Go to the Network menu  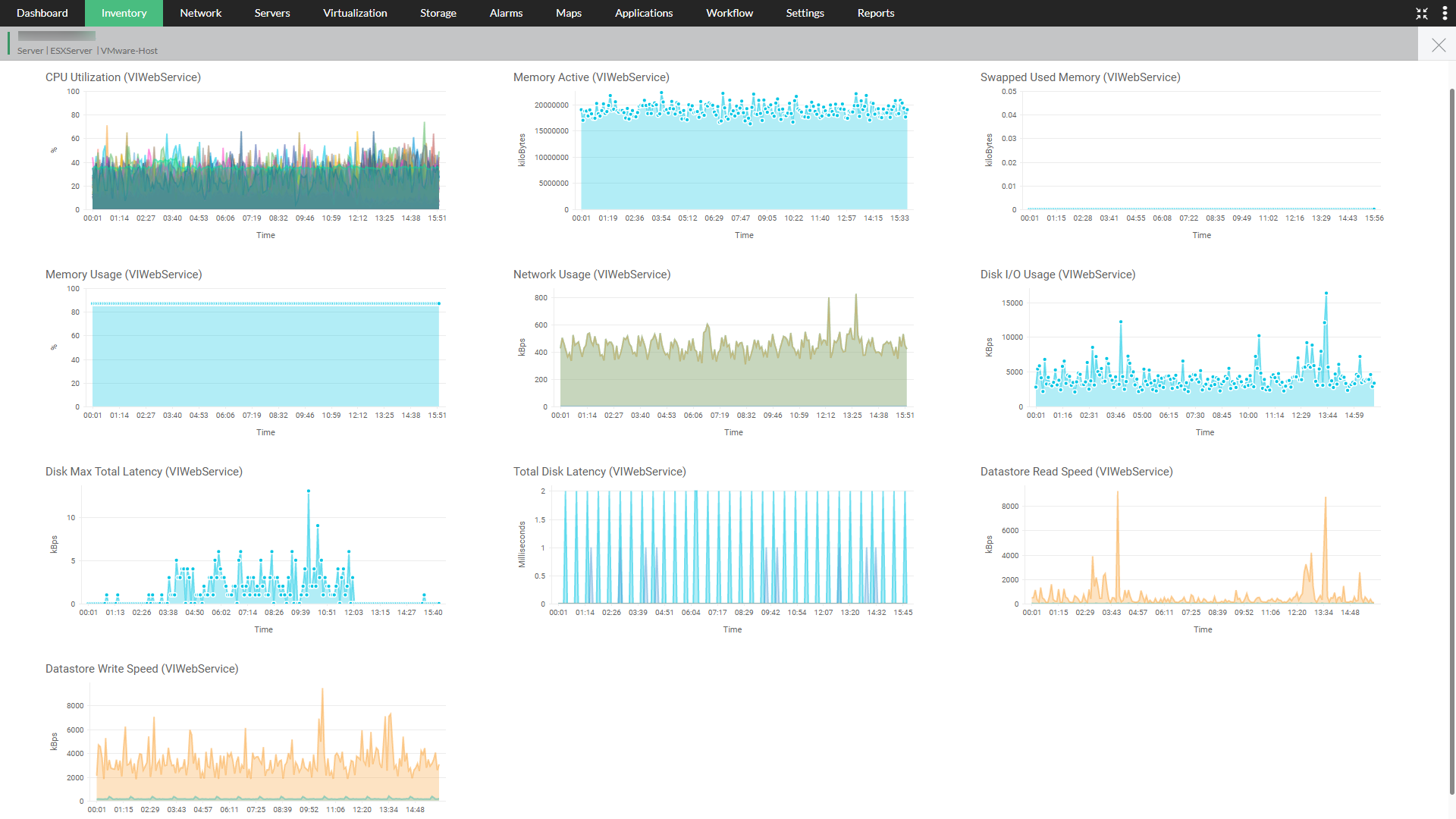200,13
